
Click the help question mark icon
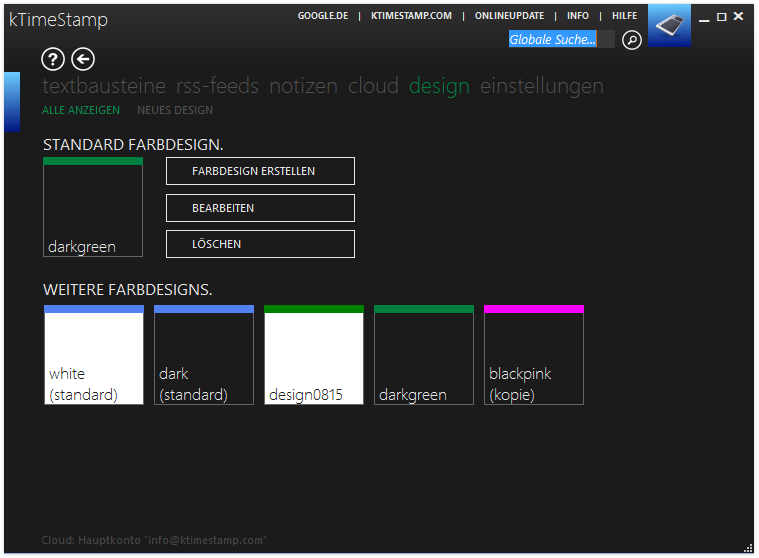53,59
